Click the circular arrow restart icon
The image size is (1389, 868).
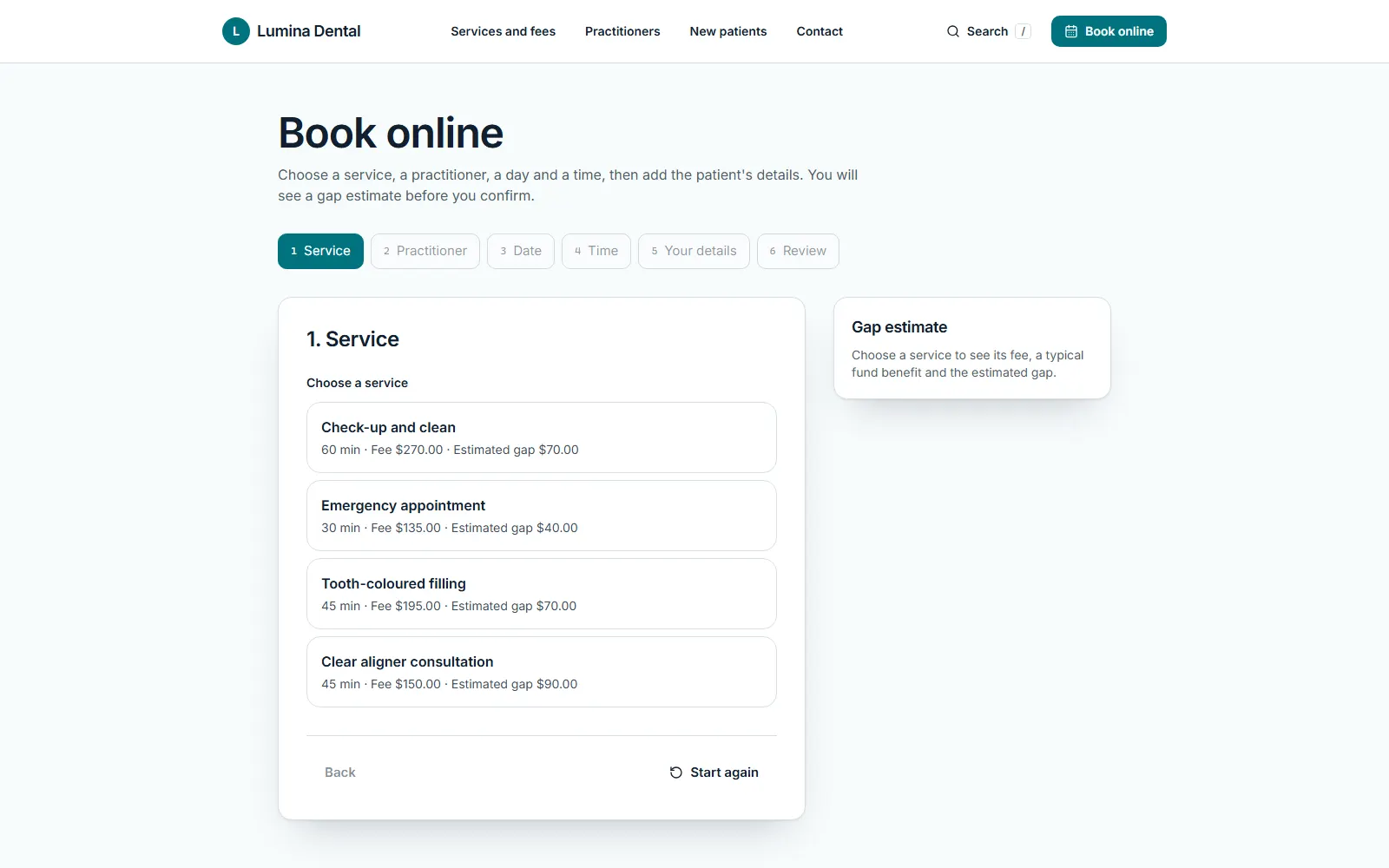pyautogui.click(x=676, y=773)
